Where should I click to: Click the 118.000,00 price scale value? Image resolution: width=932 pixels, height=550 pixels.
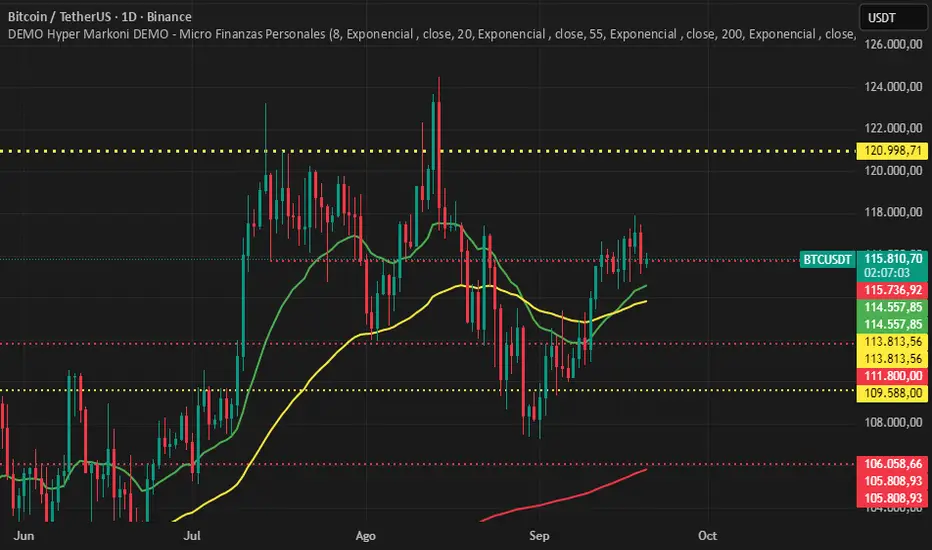[x=893, y=212]
